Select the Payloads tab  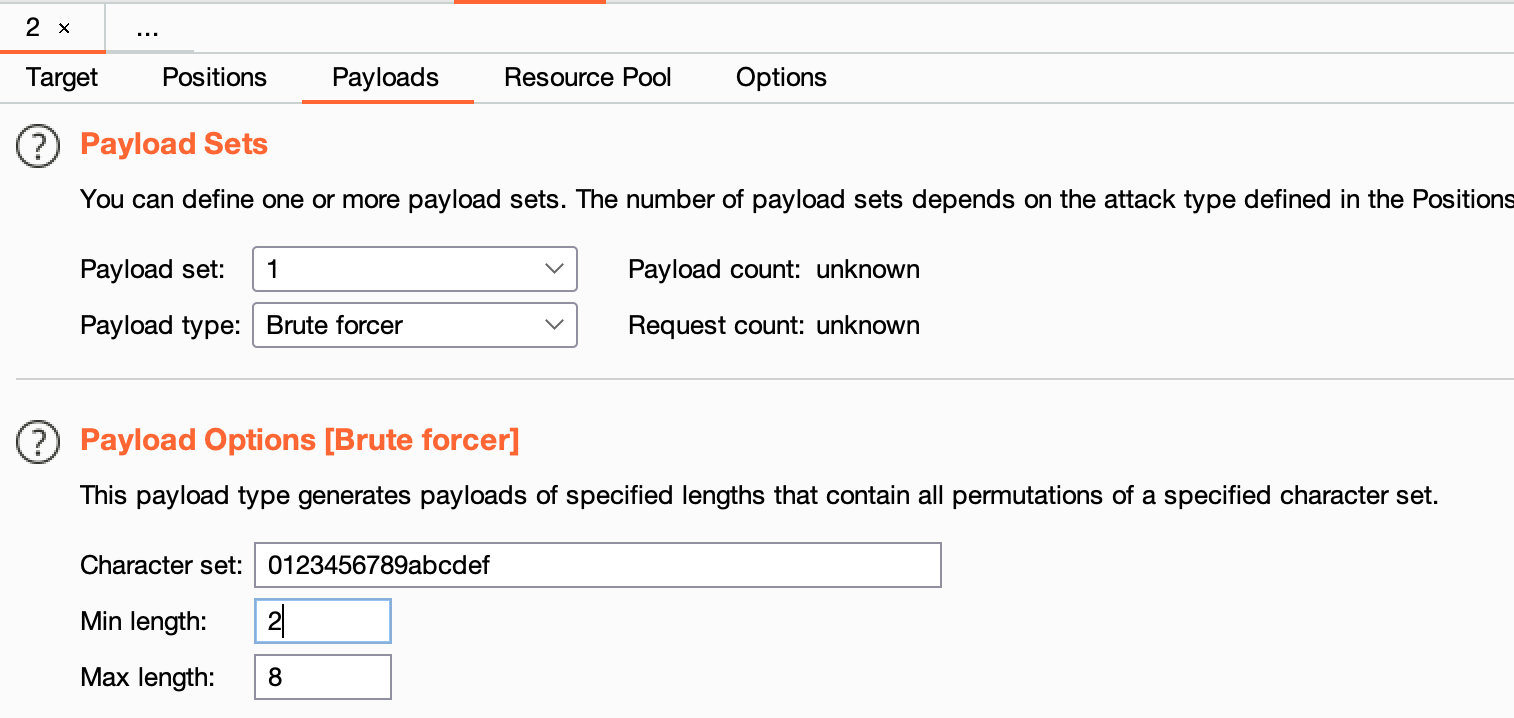tap(386, 78)
